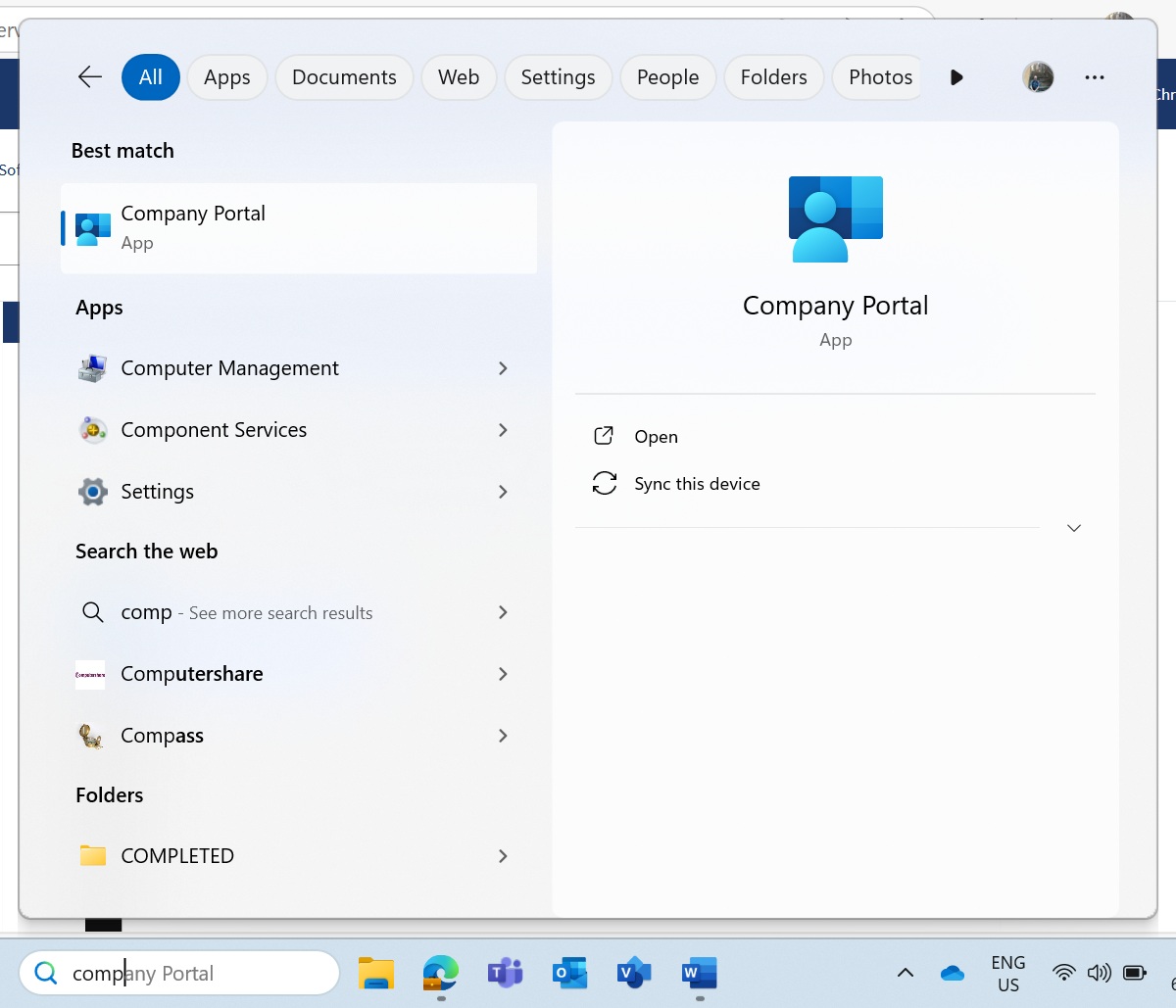Viewport: 1176px width, 1008px height.
Task: Click the Company Portal icon in Best match
Action: [93, 228]
